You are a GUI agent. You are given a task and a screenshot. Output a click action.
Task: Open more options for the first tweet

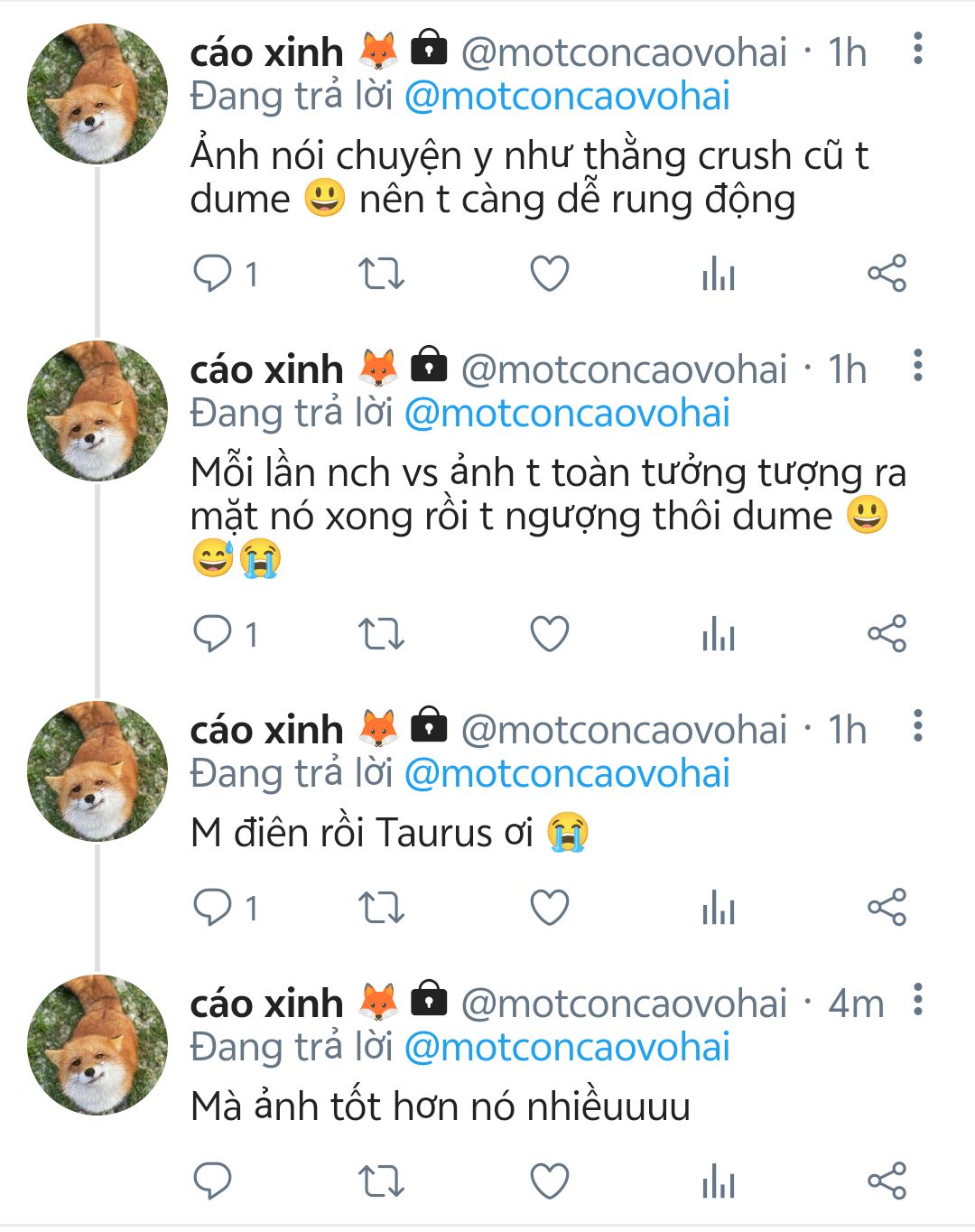[917, 49]
